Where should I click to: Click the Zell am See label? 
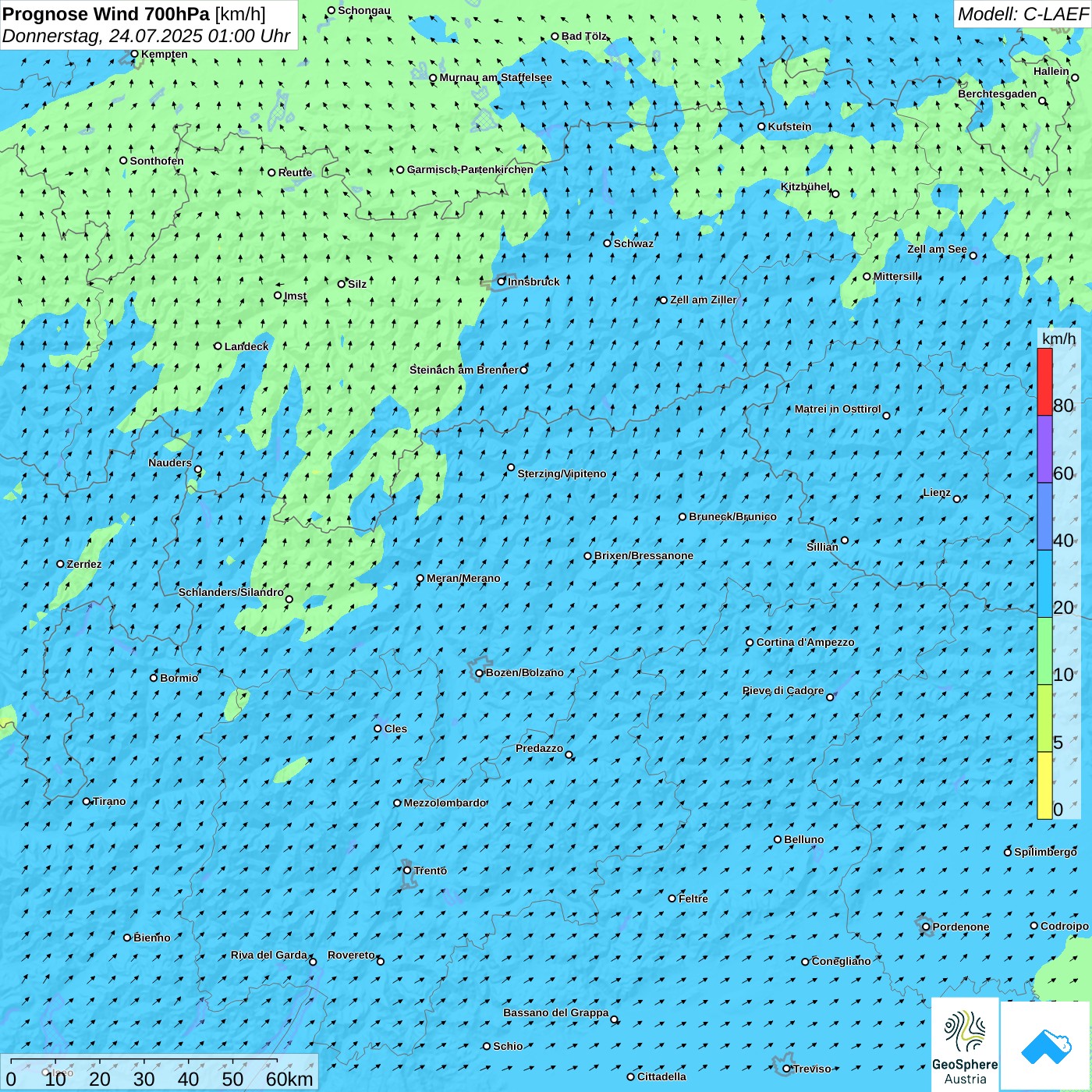tap(937, 249)
